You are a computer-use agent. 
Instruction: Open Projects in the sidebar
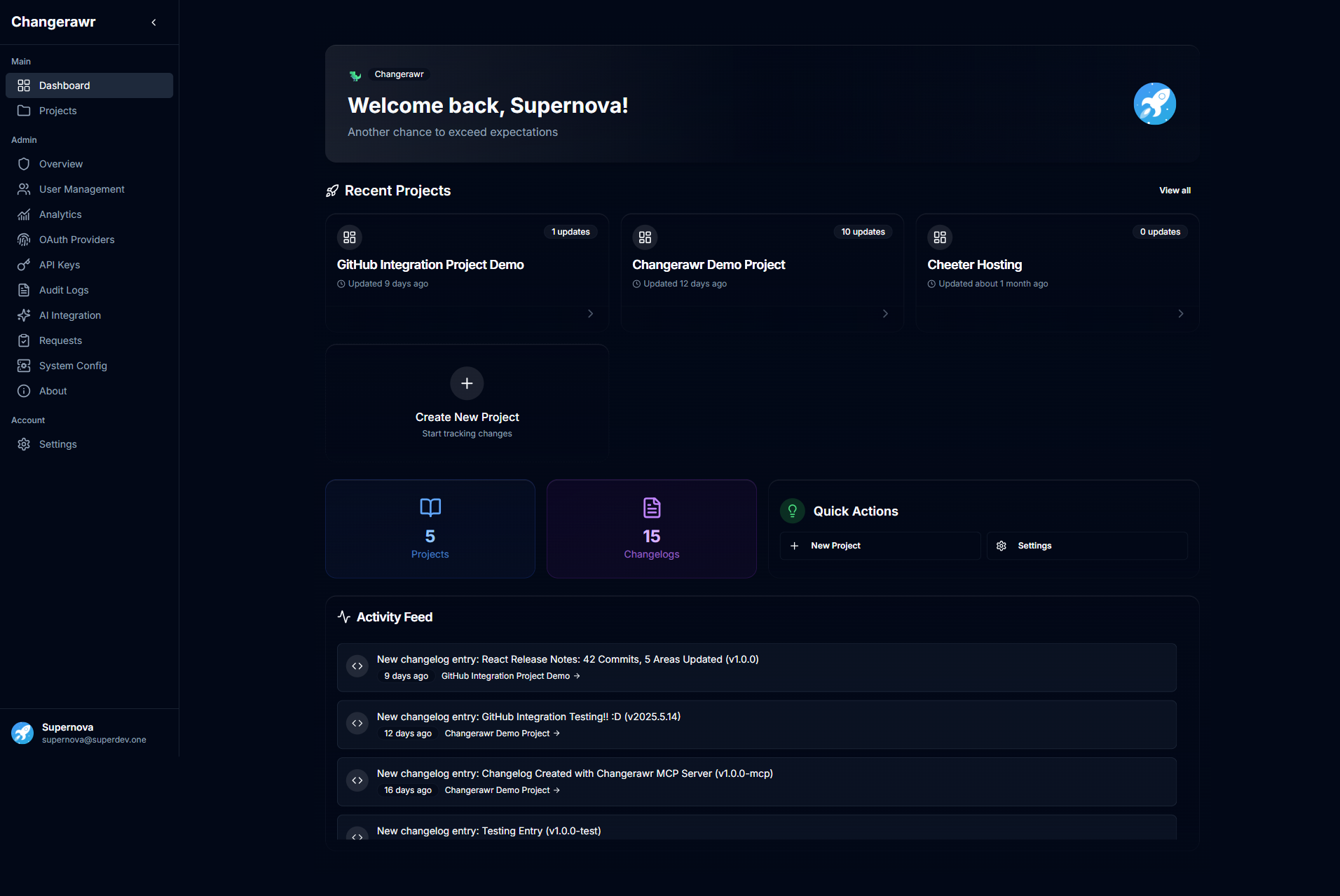89,111
